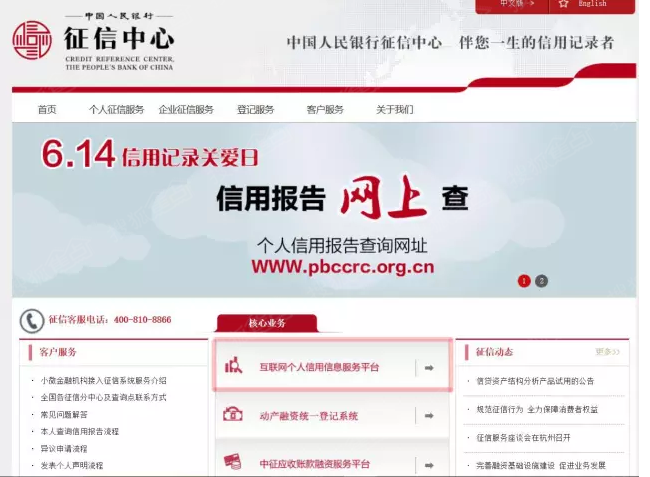Click 更多>> in the 征信动态 panel
650x477 pixels.
[x=607, y=352]
